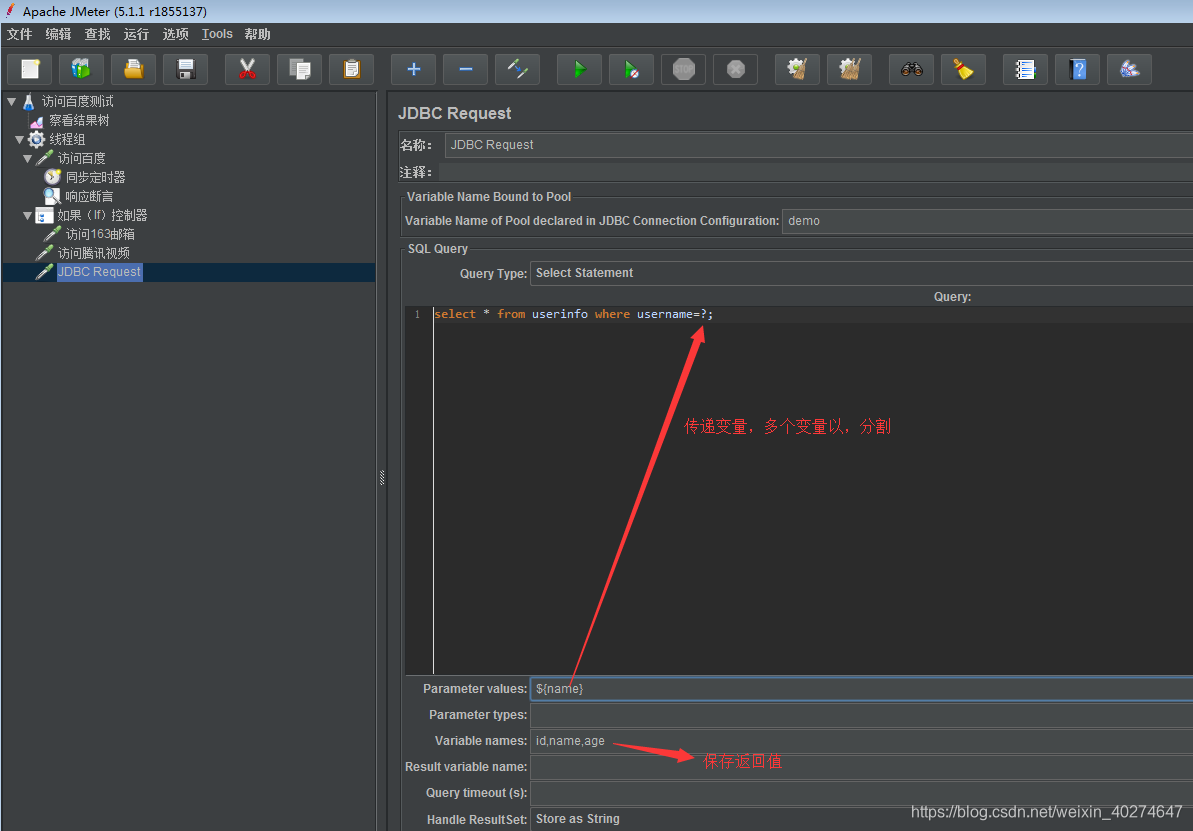The image size is (1193, 831).
Task: Click the Clear results icon
Action: click(797, 69)
